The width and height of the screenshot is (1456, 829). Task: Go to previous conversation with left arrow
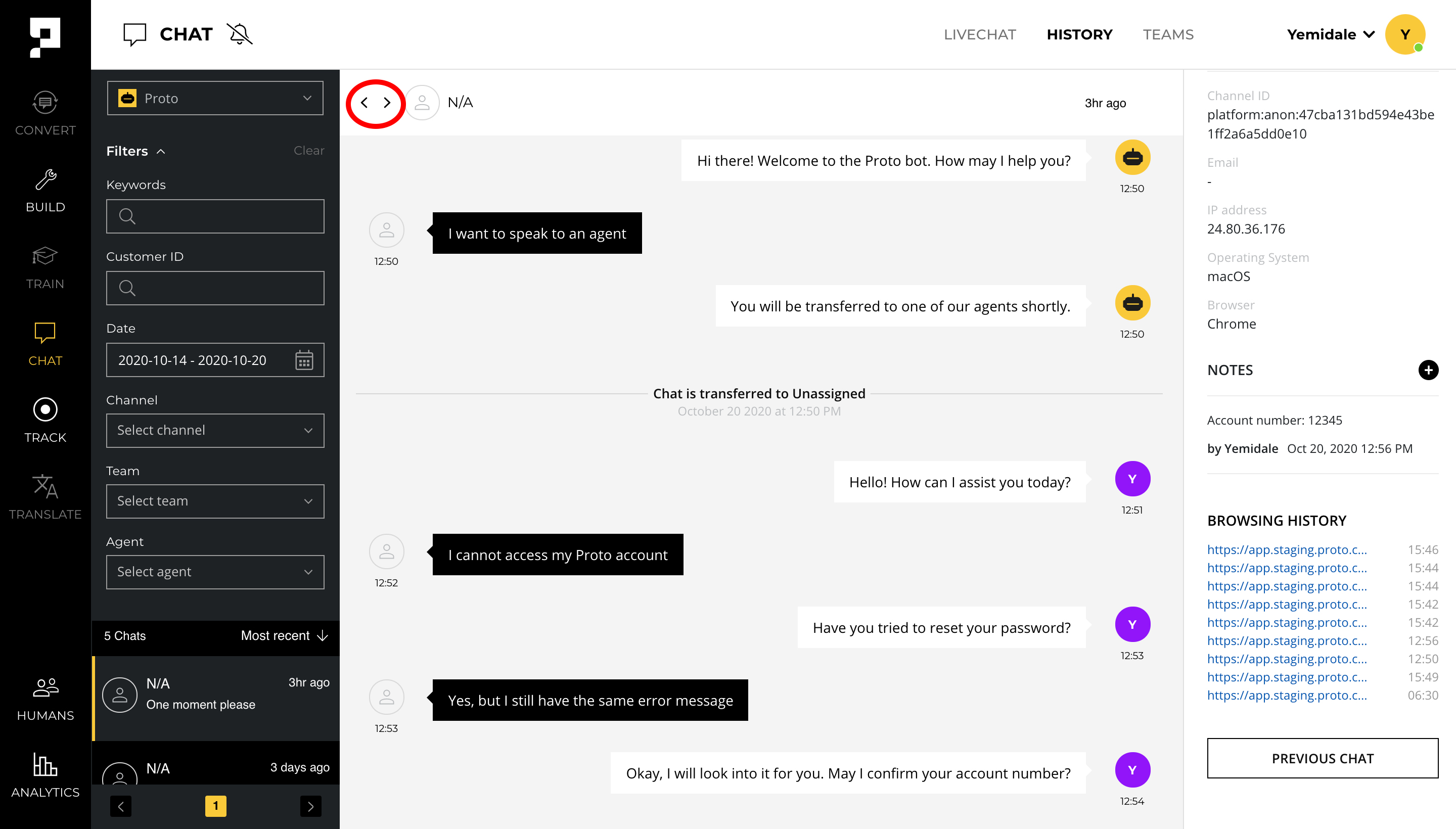pos(365,103)
